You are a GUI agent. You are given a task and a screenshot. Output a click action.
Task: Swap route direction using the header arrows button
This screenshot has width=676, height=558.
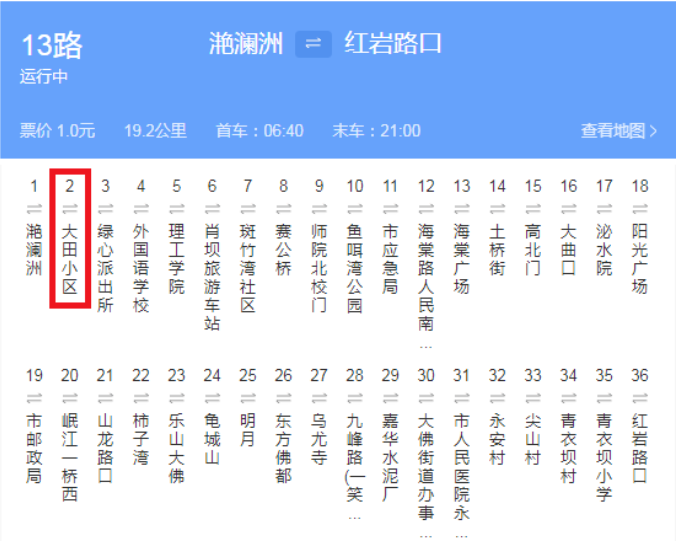pos(313,44)
